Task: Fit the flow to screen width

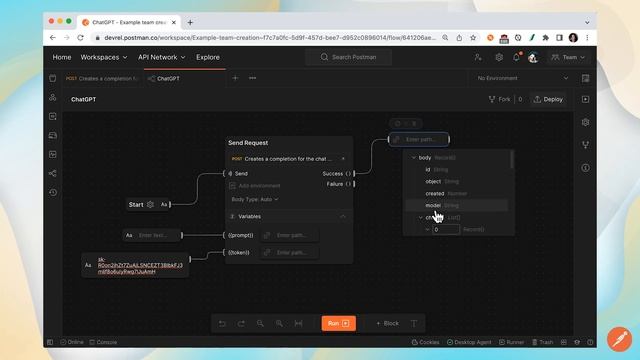Action: 298,323
